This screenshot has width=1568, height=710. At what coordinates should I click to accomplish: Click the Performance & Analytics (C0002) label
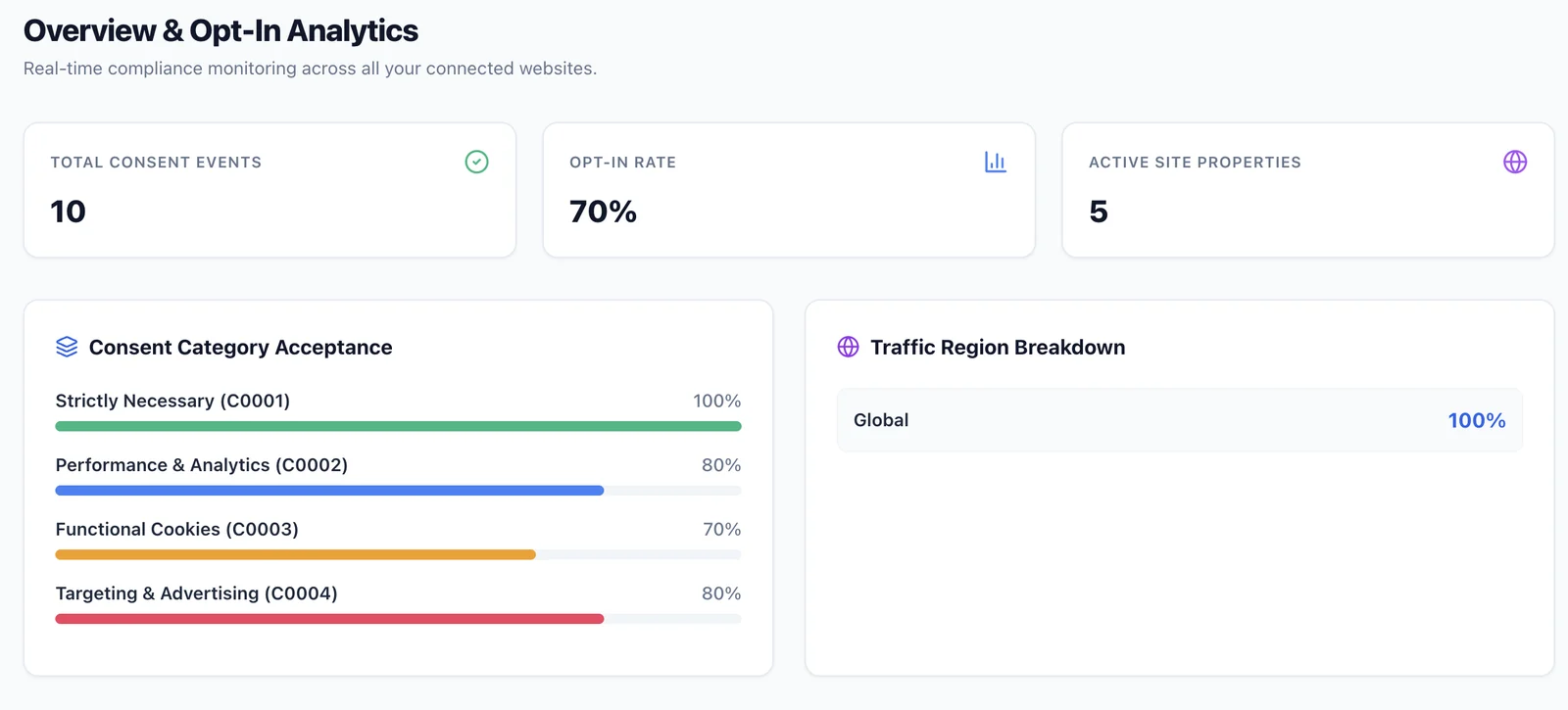(202, 465)
